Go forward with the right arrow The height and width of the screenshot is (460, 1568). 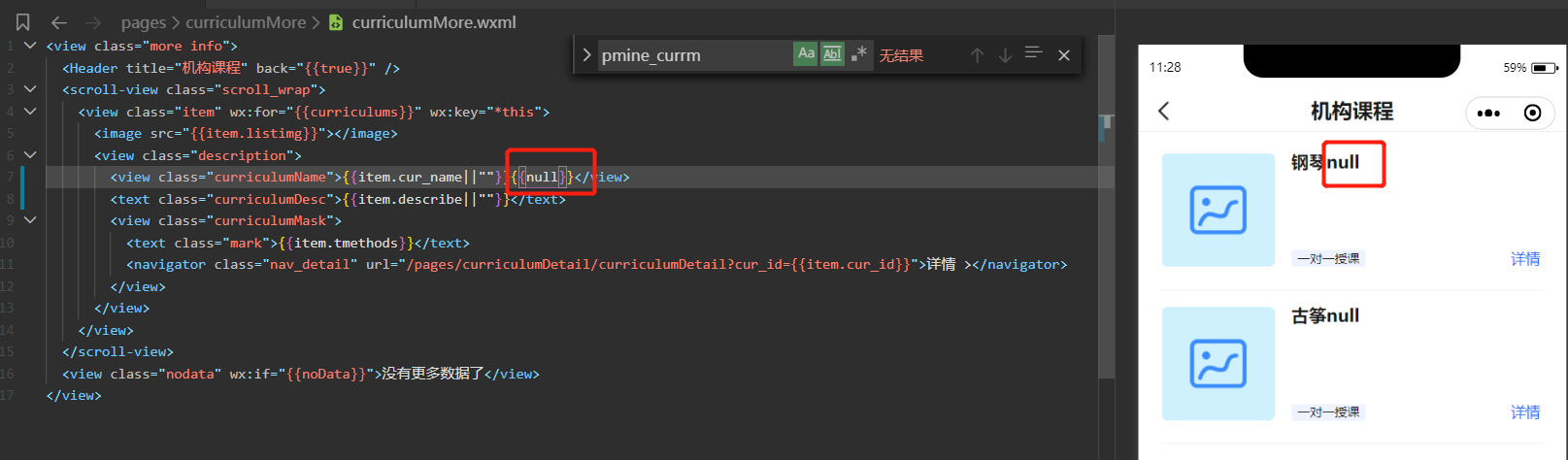[93, 22]
